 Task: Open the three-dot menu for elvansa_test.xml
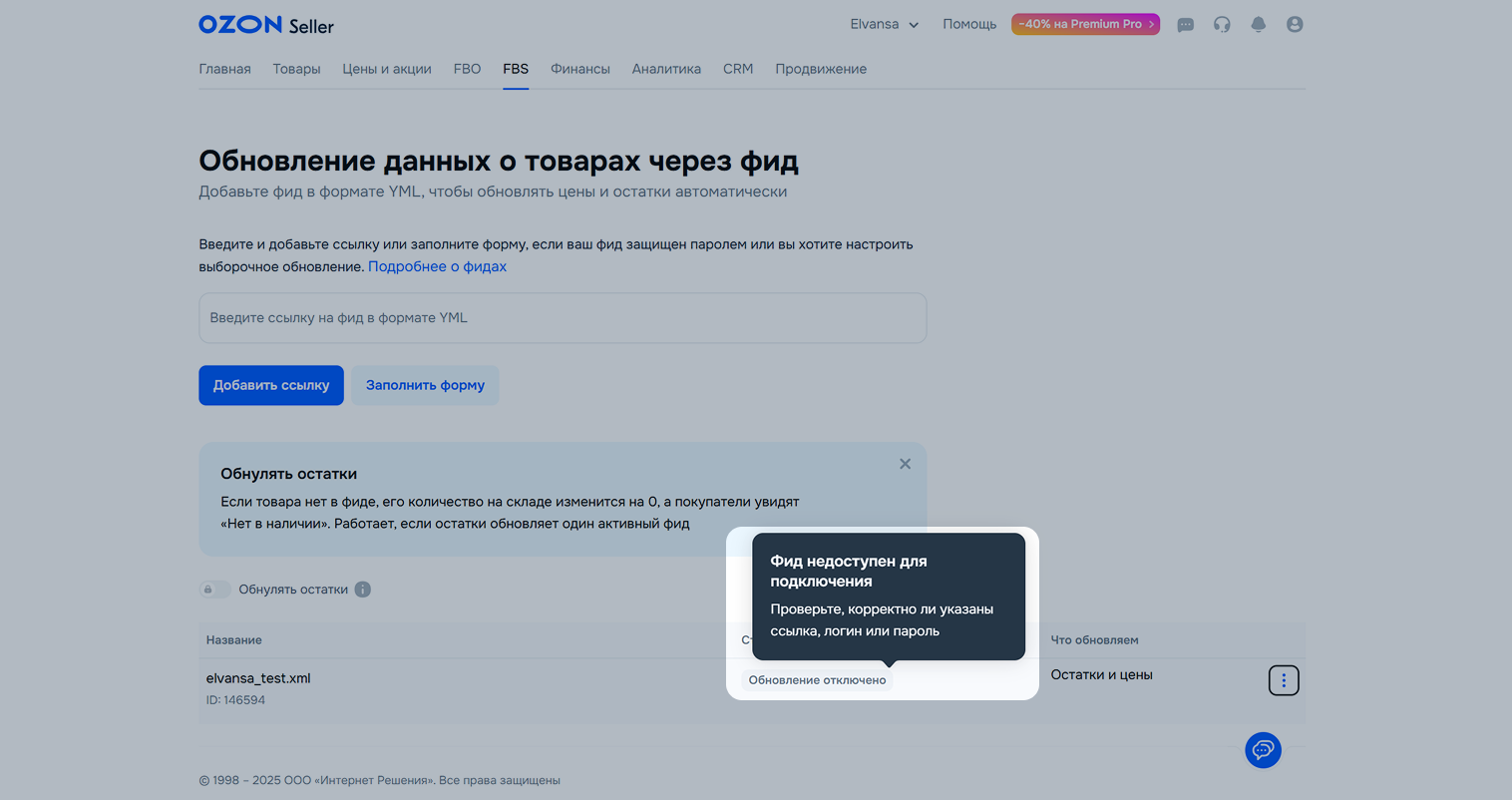(x=1283, y=680)
